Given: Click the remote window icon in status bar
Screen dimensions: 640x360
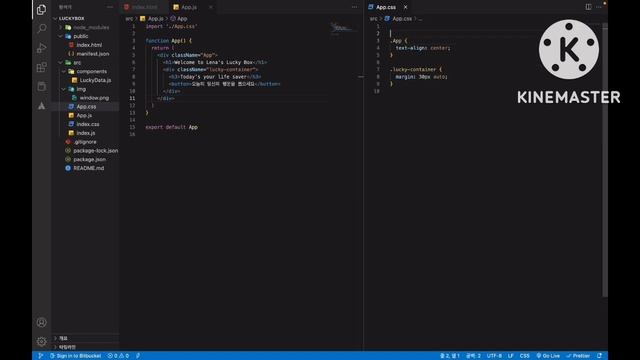Looking at the screenshot, I should (40, 356).
